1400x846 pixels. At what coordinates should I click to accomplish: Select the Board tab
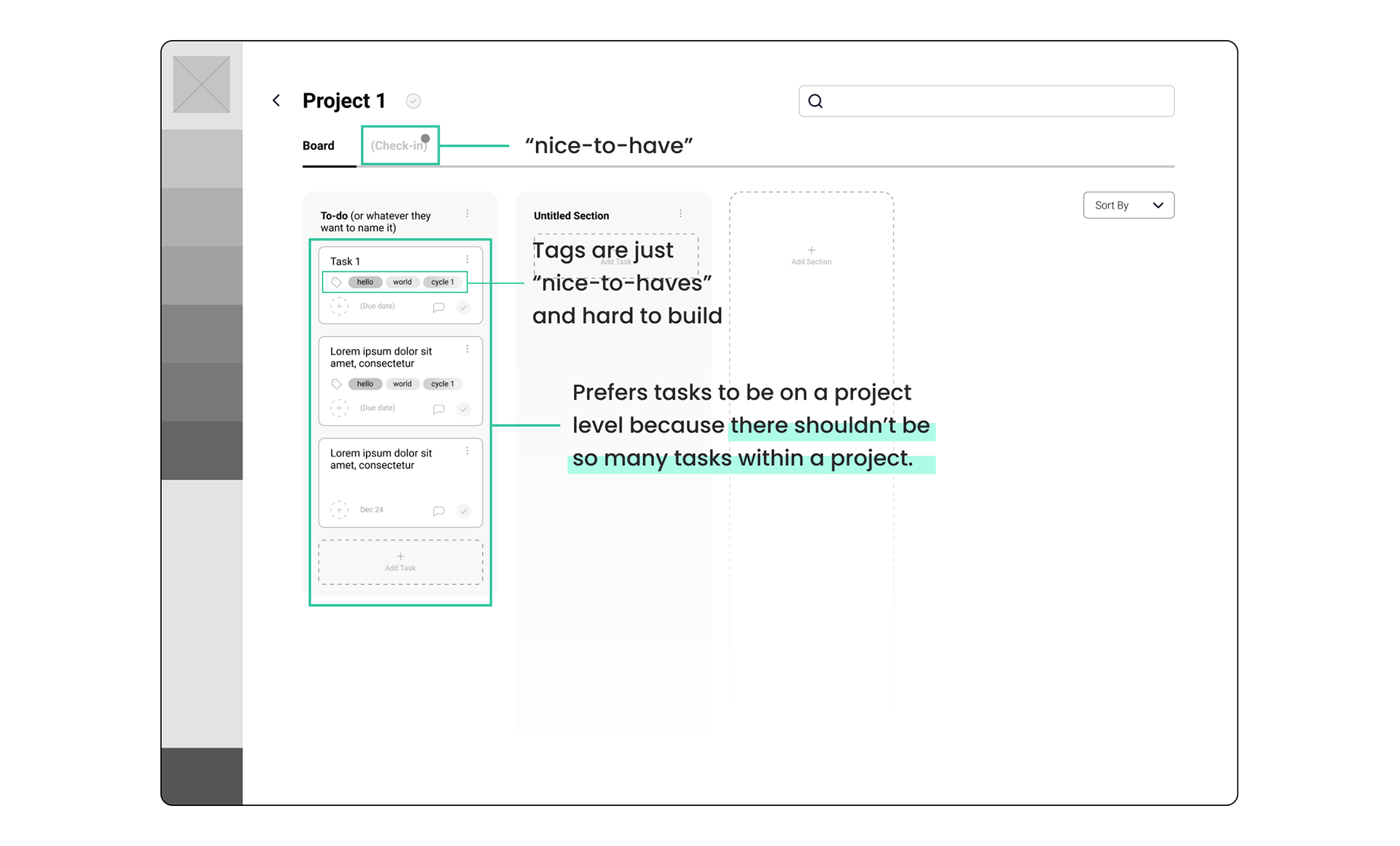[x=319, y=146]
